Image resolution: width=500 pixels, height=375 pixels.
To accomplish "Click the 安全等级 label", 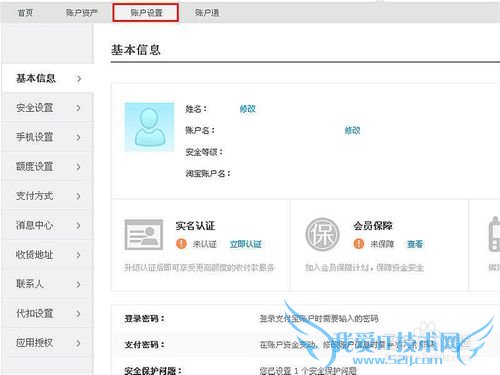I will click(204, 152).
